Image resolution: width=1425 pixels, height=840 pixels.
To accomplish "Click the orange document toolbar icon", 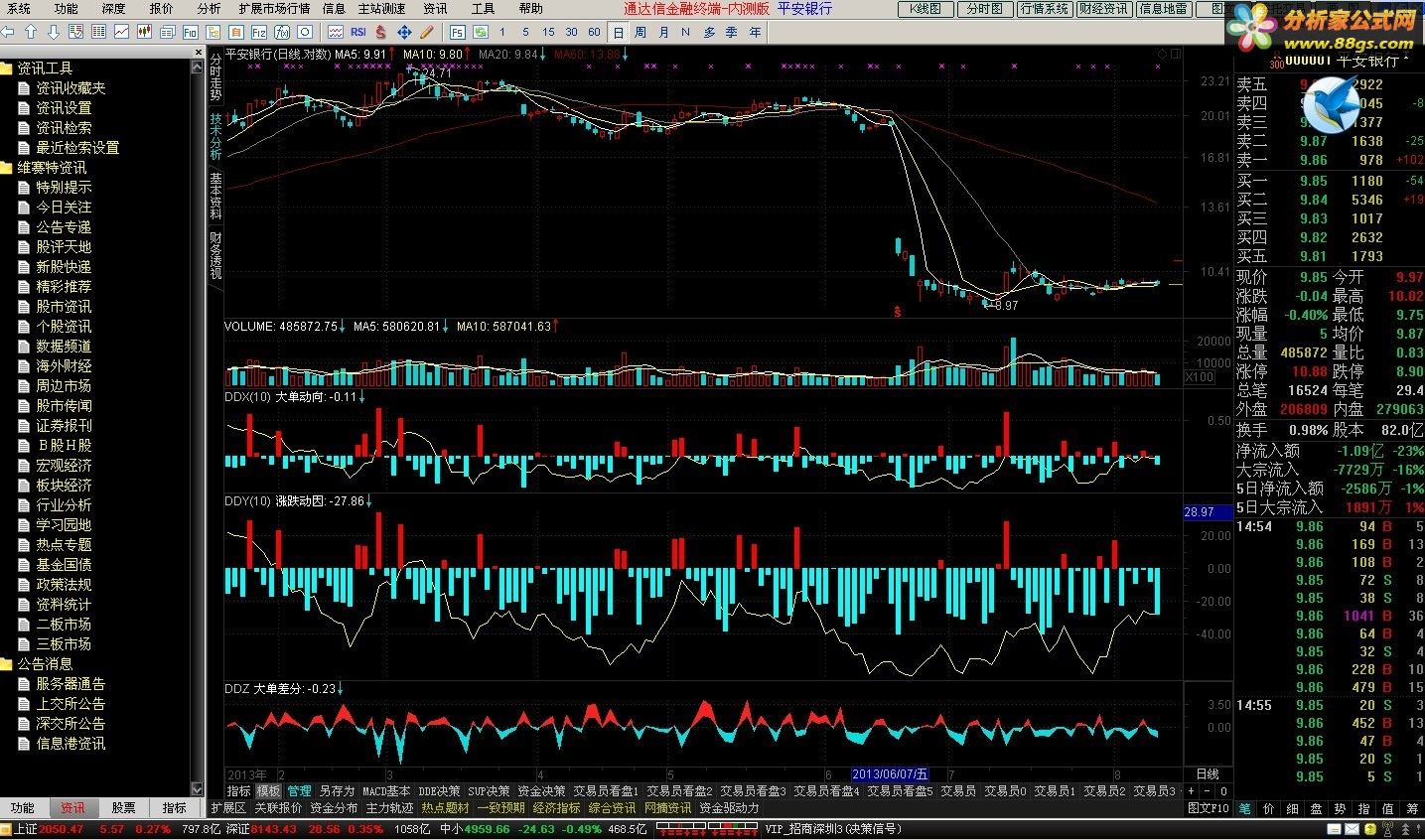I will [235, 32].
